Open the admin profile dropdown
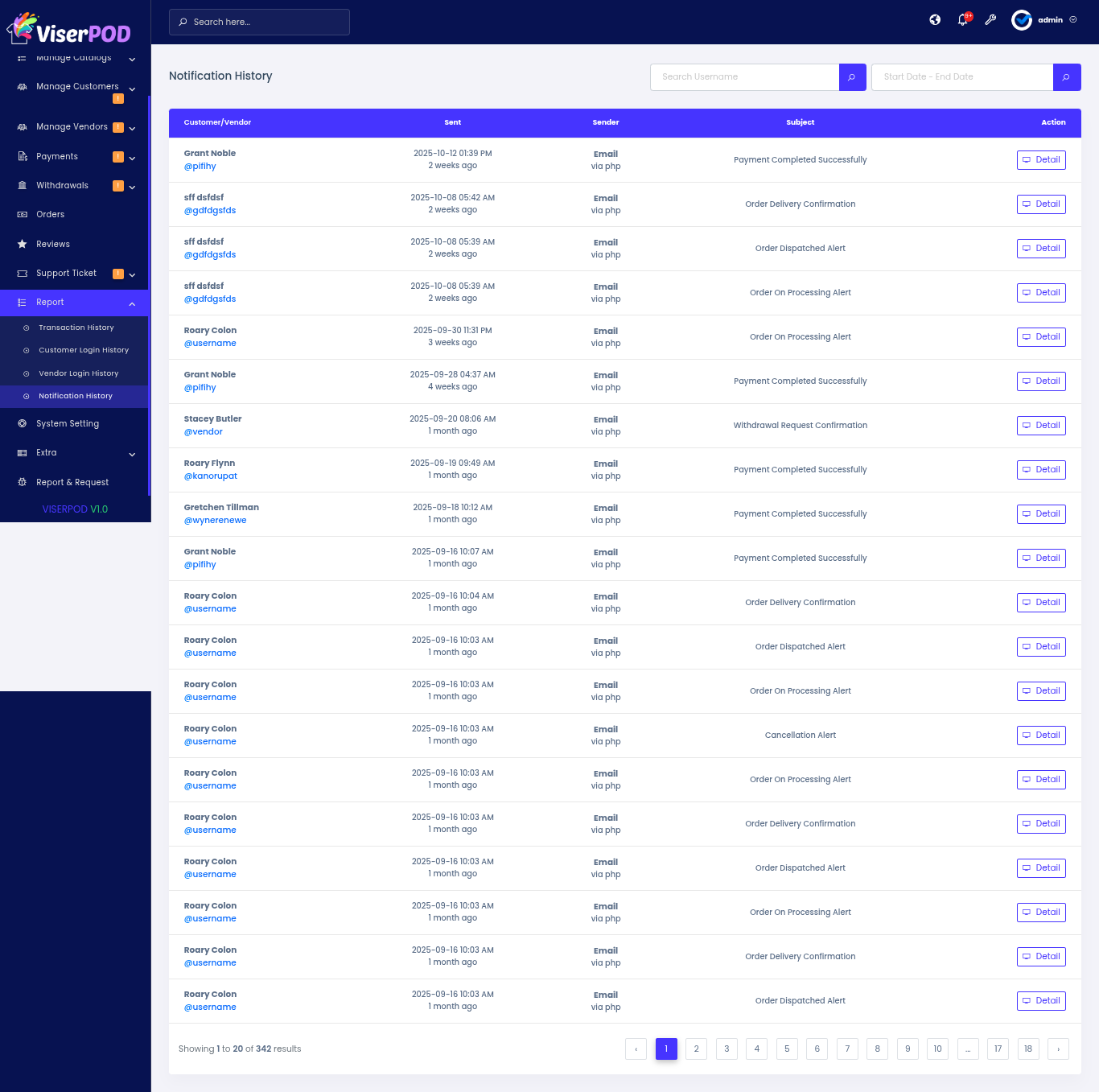 [1044, 20]
